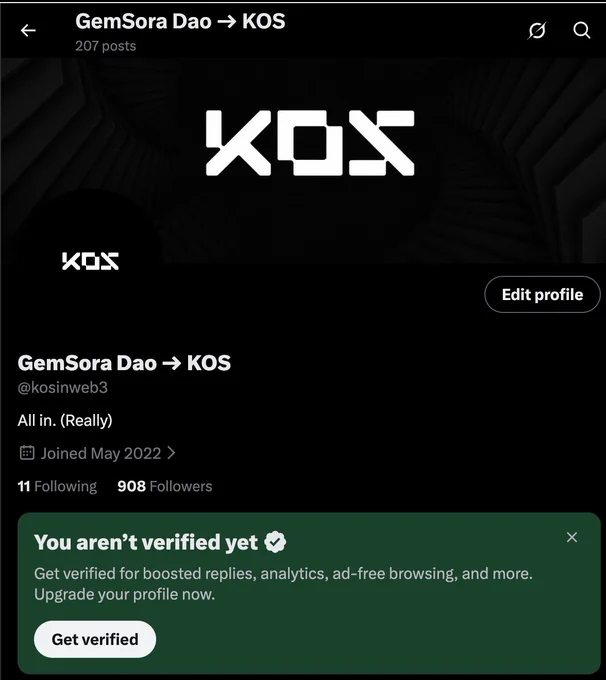Click the Joined May 2022 text
This screenshot has height=680, width=606.
point(101,453)
